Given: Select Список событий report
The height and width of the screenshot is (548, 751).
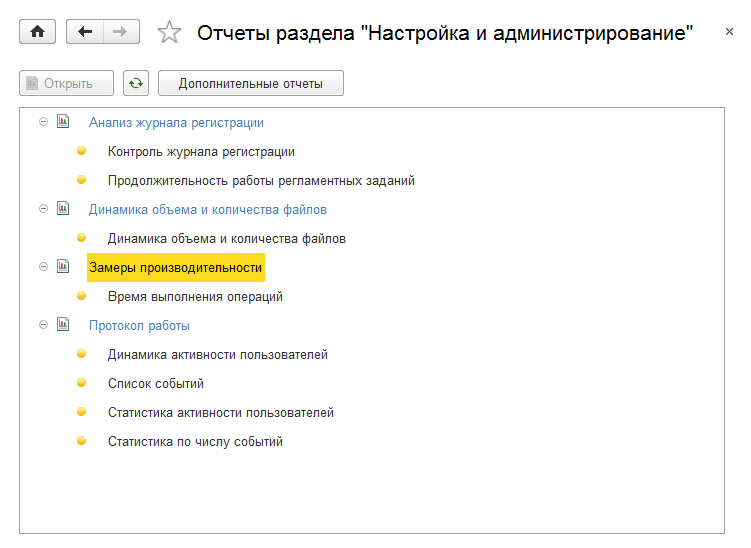Looking at the screenshot, I should point(155,383).
